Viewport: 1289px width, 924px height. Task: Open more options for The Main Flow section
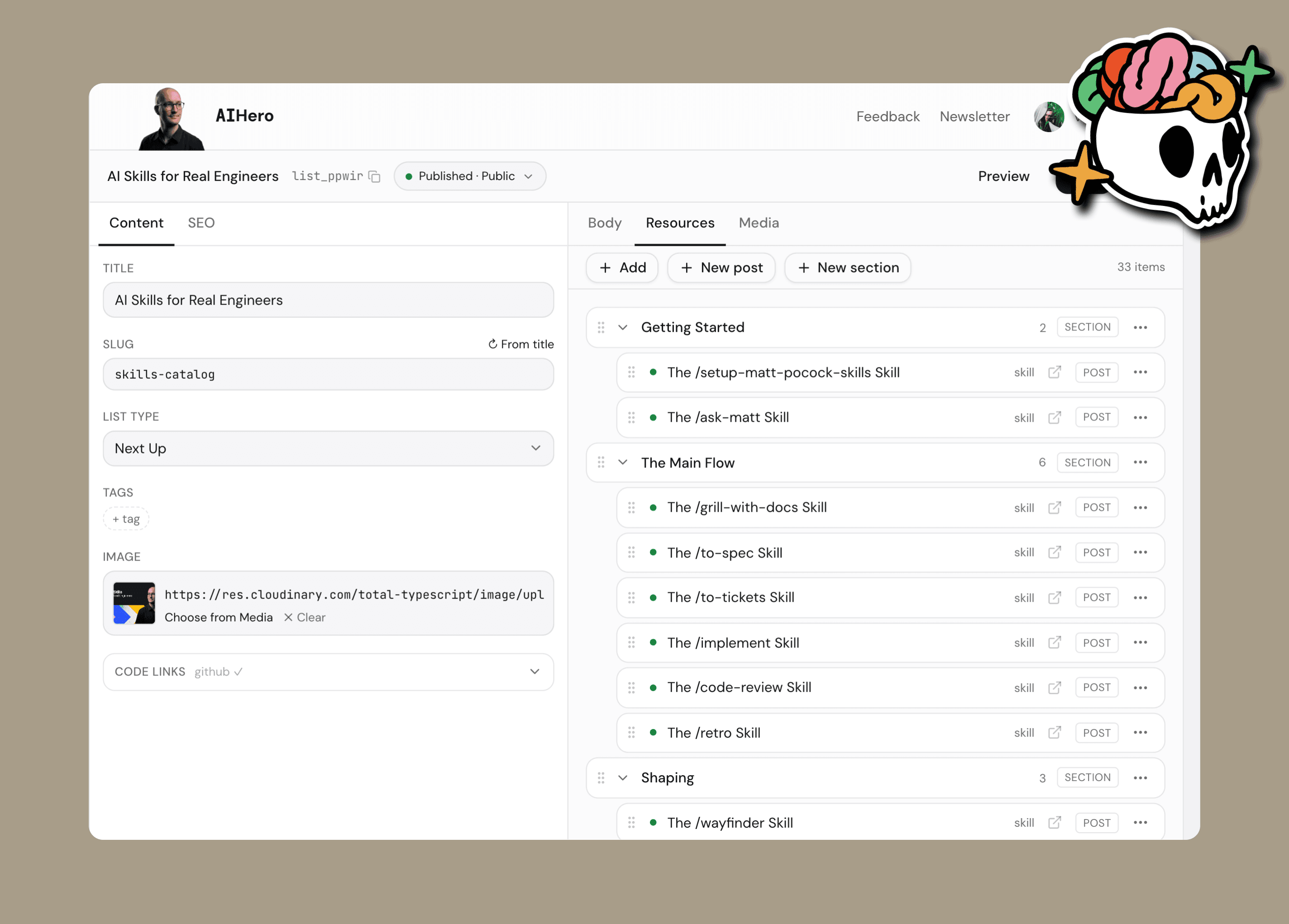(1140, 462)
